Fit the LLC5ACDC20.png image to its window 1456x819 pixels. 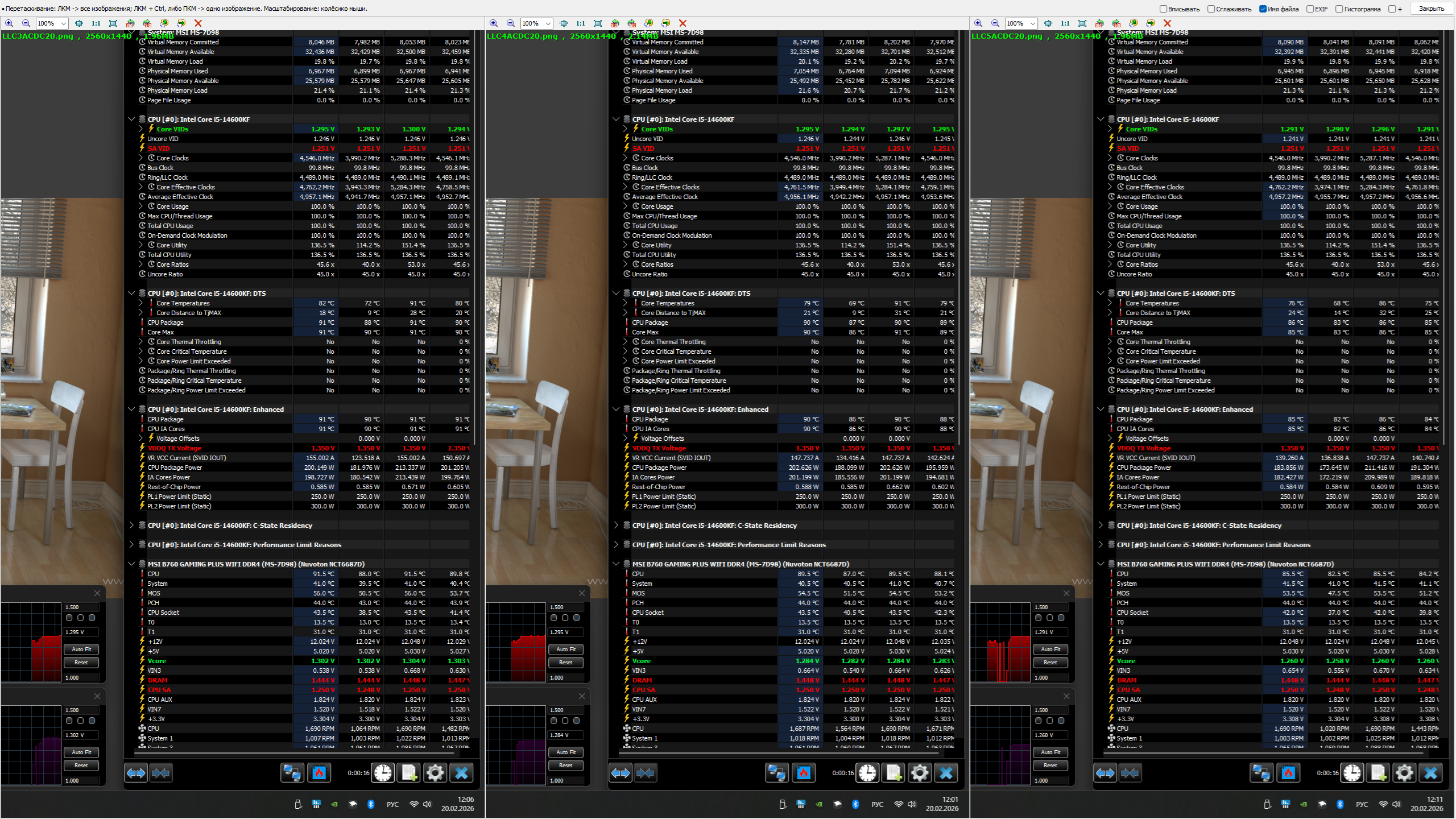1082,23
